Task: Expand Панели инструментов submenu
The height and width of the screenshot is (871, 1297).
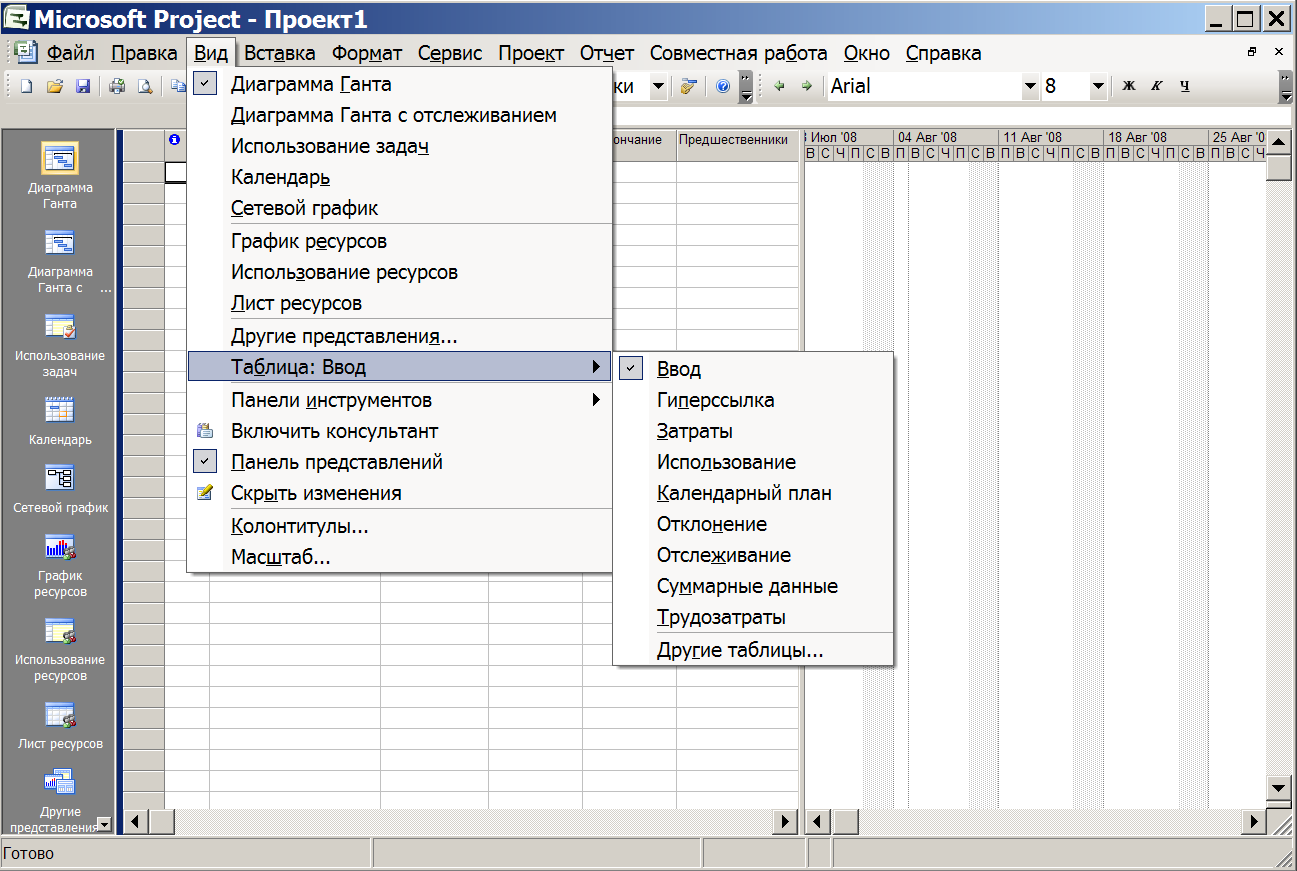Action: [400, 400]
